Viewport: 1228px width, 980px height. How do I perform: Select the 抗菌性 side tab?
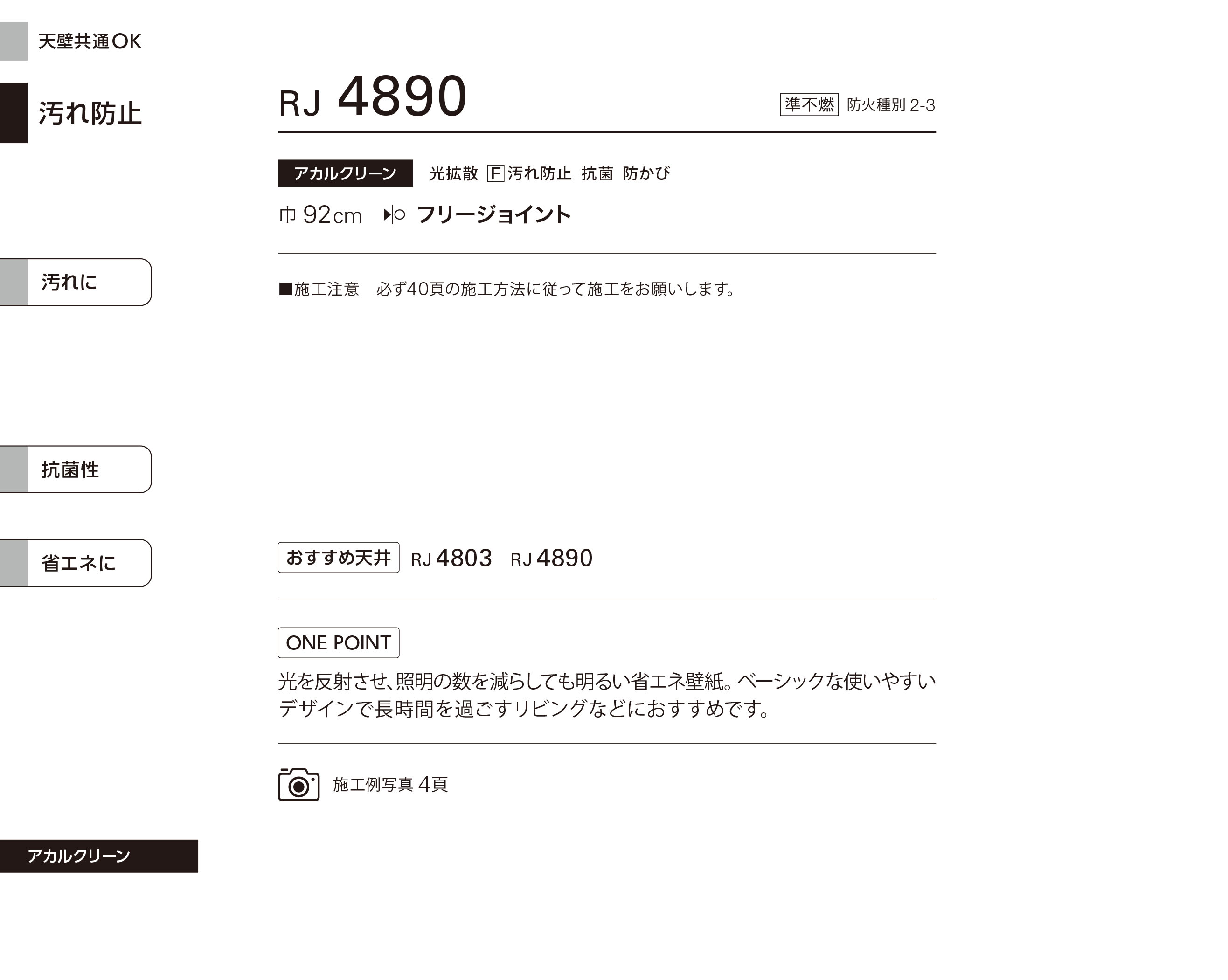point(76,469)
